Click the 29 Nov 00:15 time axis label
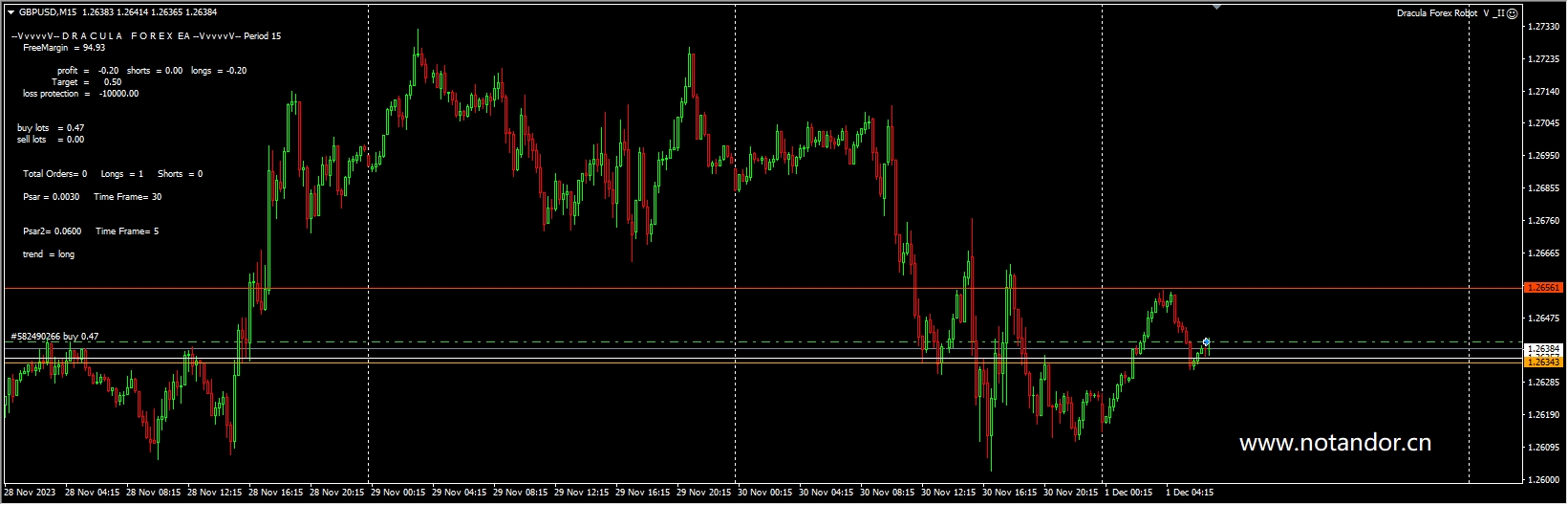 (398, 493)
